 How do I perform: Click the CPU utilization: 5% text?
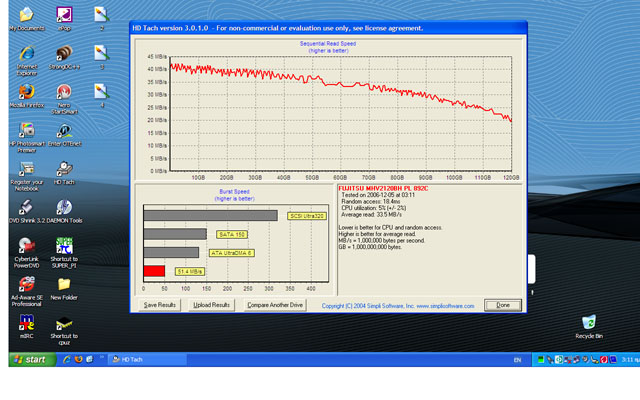(373, 208)
